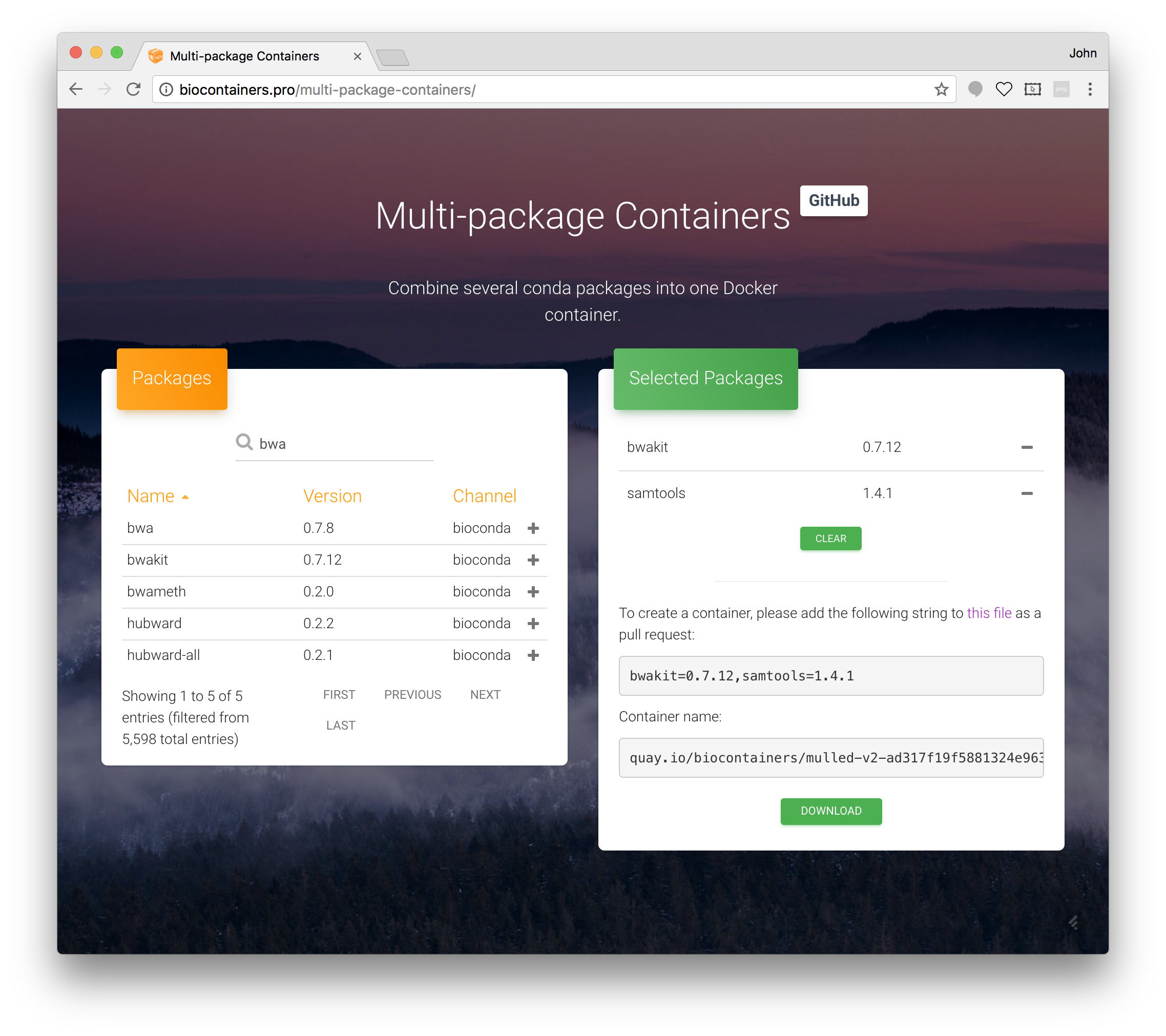Close the Multi-package Containers tab
Image resolution: width=1166 pixels, height=1036 pixels.
pos(357,56)
